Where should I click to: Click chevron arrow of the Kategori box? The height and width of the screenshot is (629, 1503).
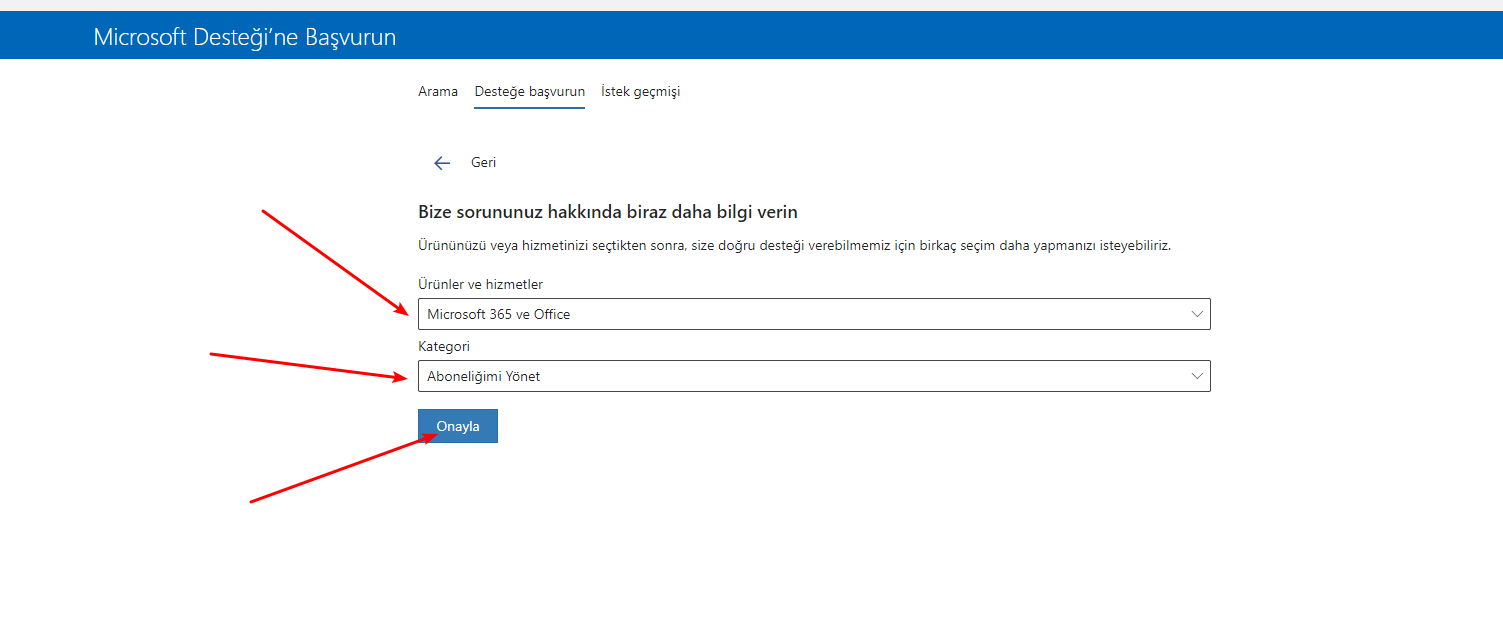[x=1197, y=376]
